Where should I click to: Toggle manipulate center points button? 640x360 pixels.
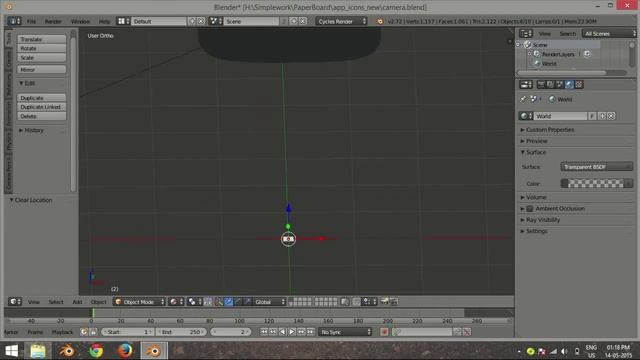208,302
